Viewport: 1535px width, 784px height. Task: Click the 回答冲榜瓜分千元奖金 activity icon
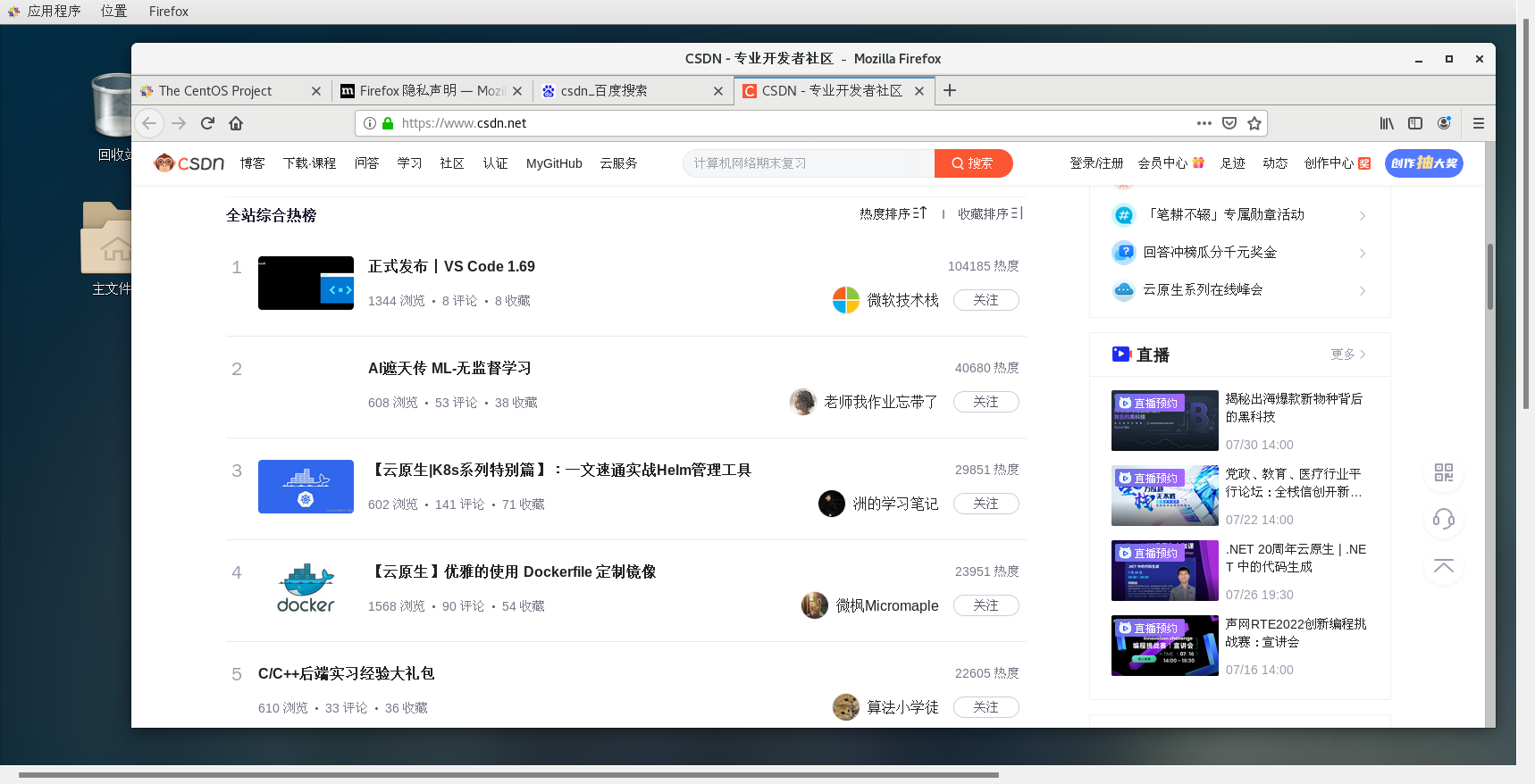(x=1124, y=253)
